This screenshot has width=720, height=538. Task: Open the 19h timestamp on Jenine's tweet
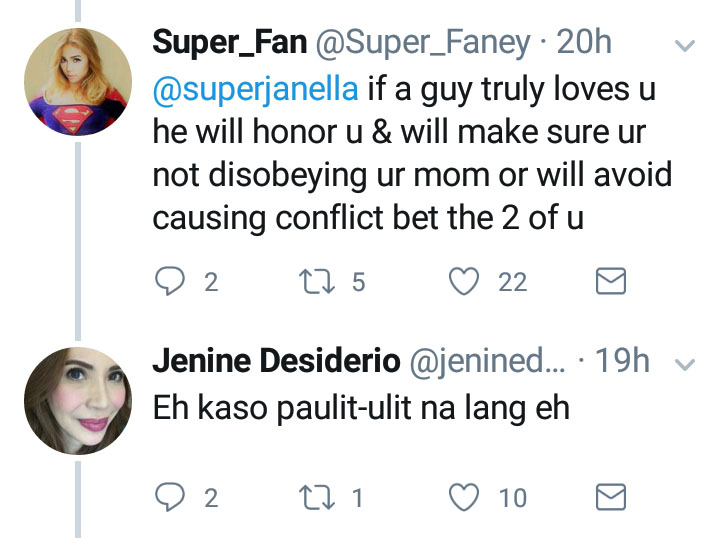622,362
